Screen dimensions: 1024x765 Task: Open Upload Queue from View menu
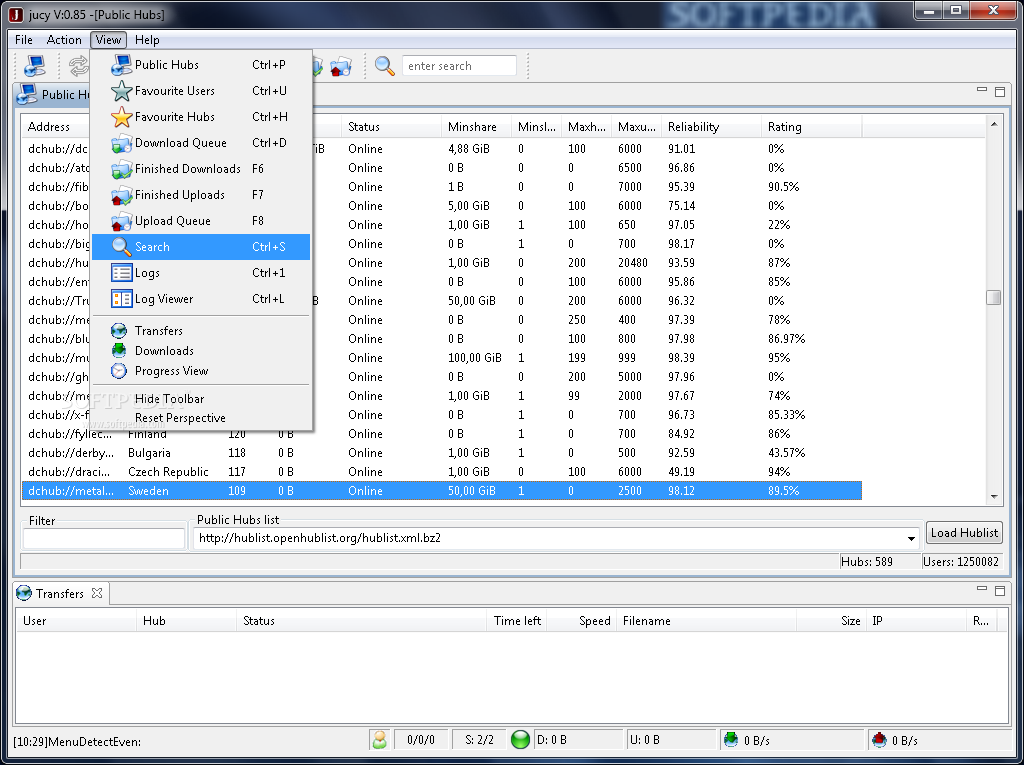tap(201, 221)
